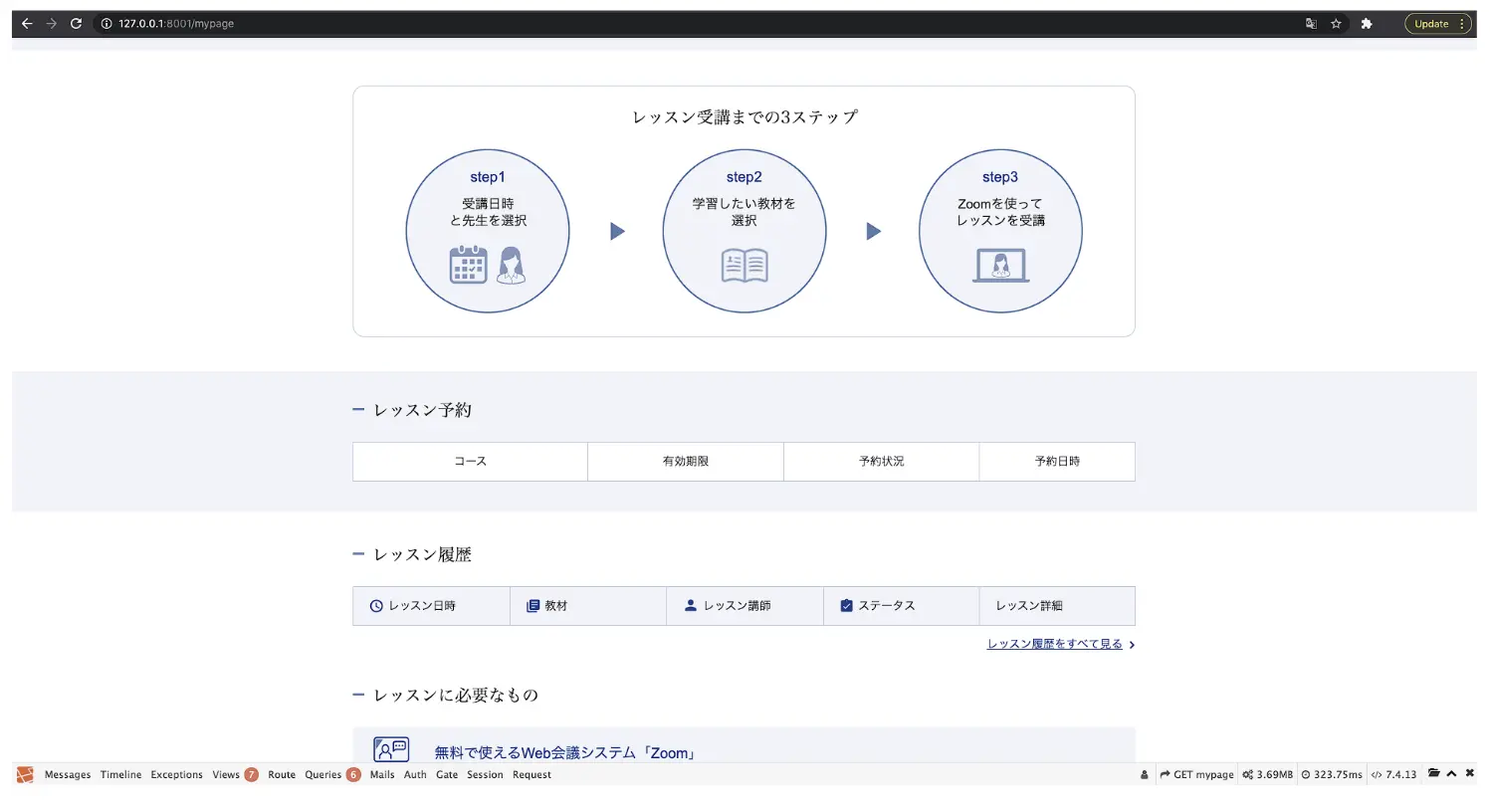Open the Chrome Update menu dots
Image resolution: width=1490 pixels, height=812 pixels.
1461,24
